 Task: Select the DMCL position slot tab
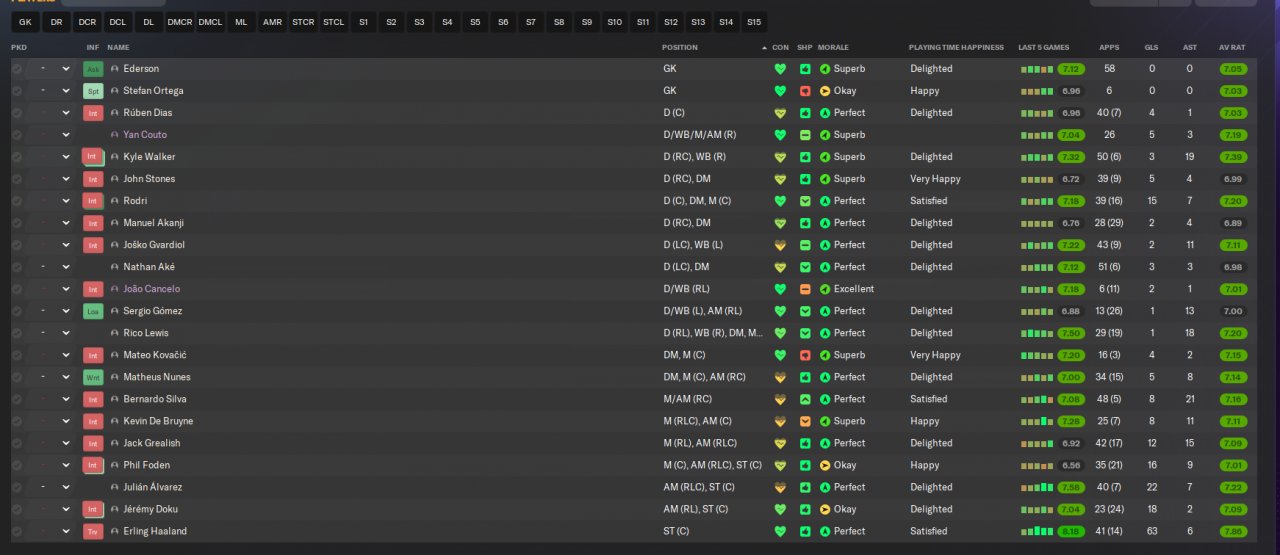tap(210, 21)
